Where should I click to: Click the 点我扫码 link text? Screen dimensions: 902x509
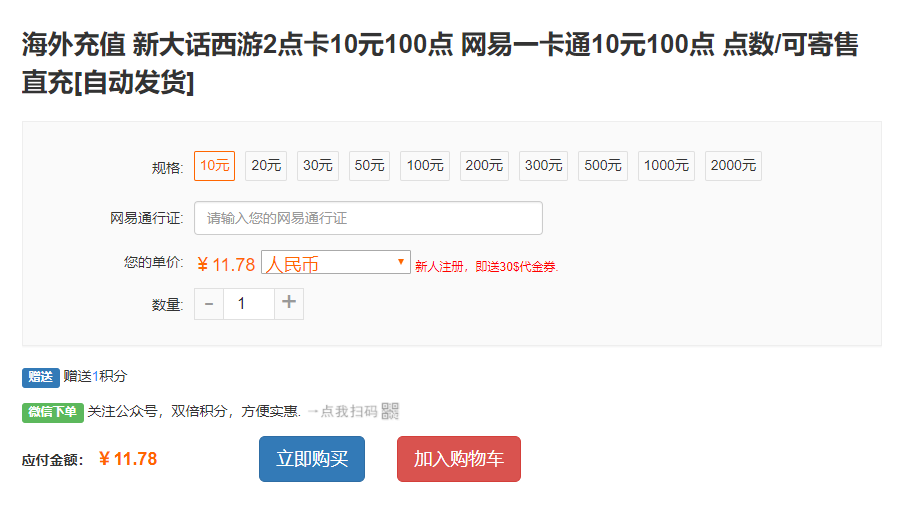(x=349, y=411)
